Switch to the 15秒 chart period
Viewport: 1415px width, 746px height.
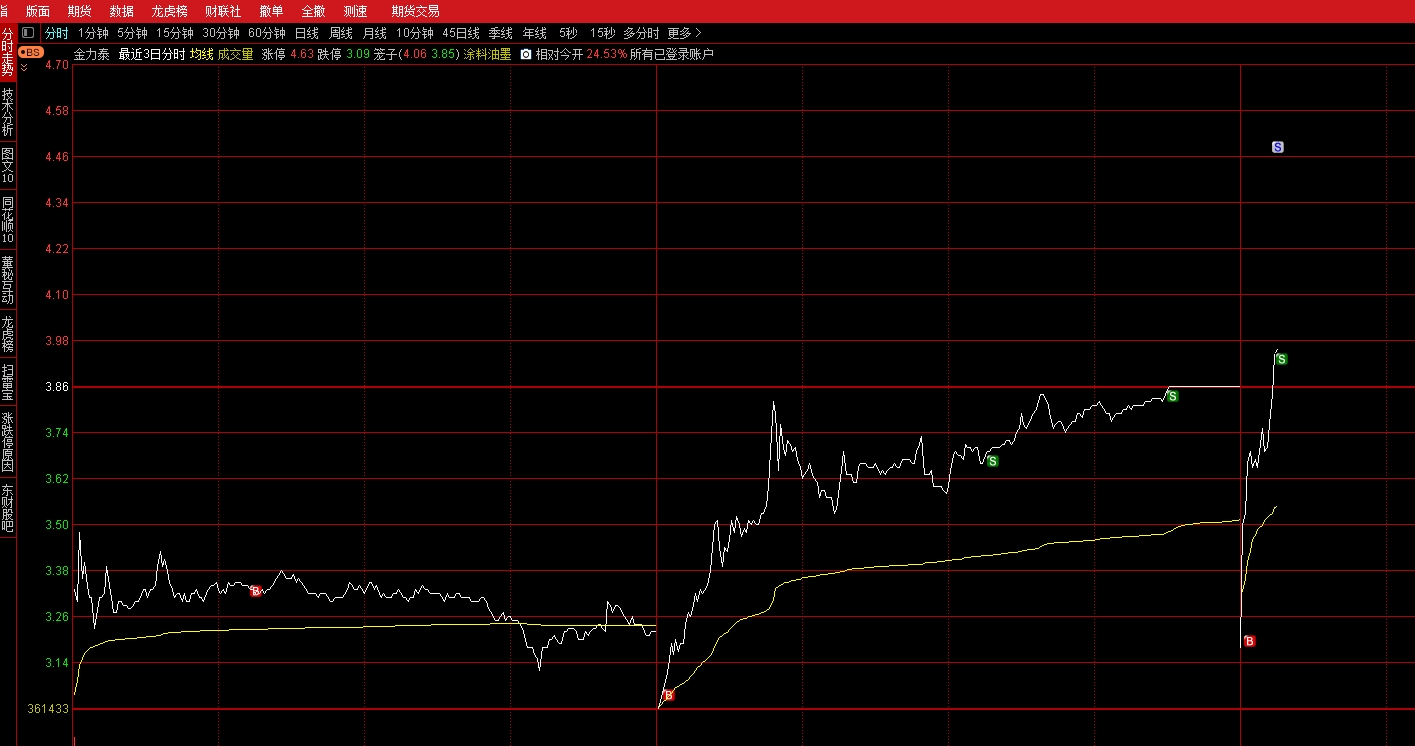(602, 33)
